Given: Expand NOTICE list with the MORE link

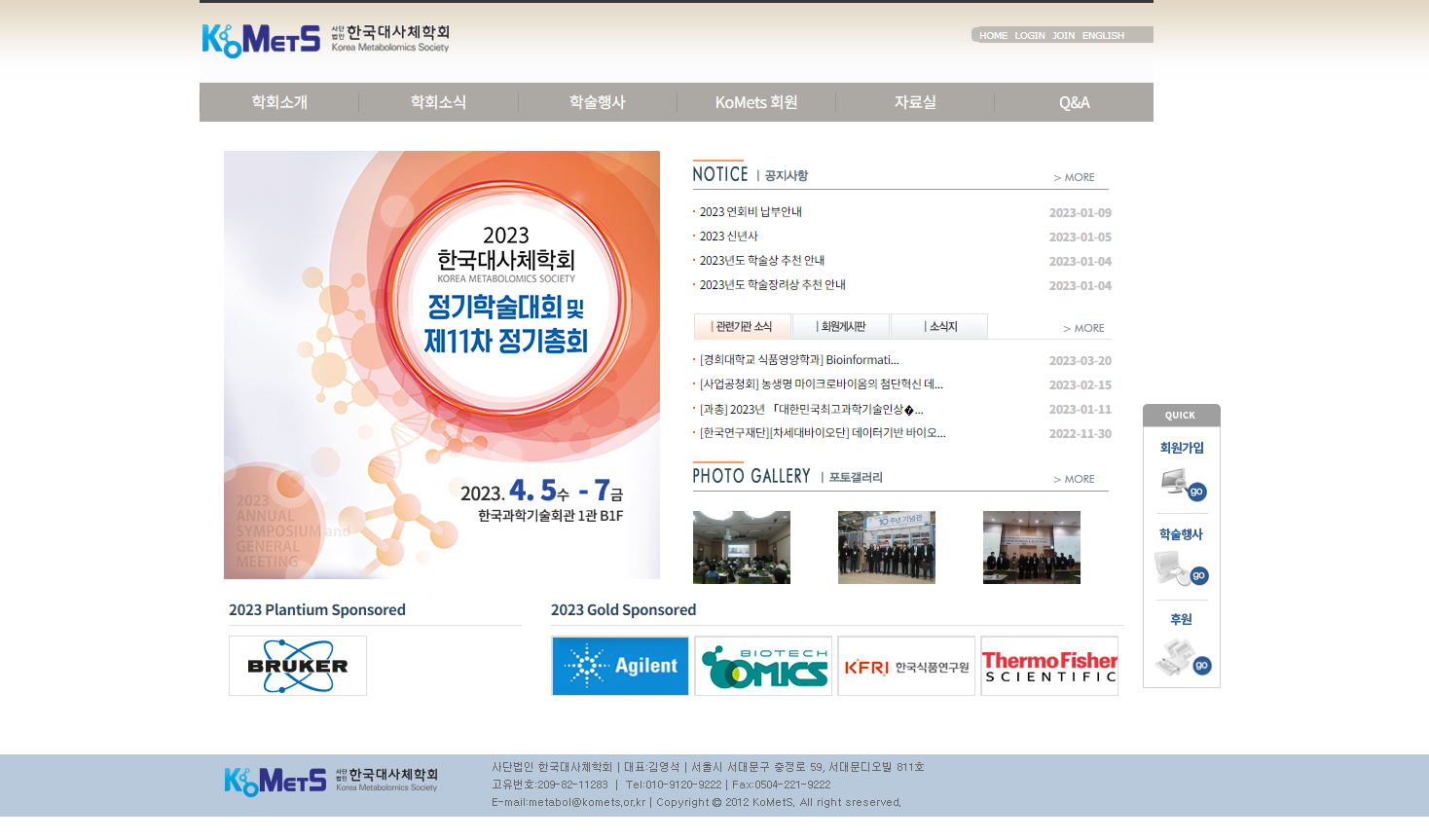Looking at the screenshot, I should point(1075,177).
